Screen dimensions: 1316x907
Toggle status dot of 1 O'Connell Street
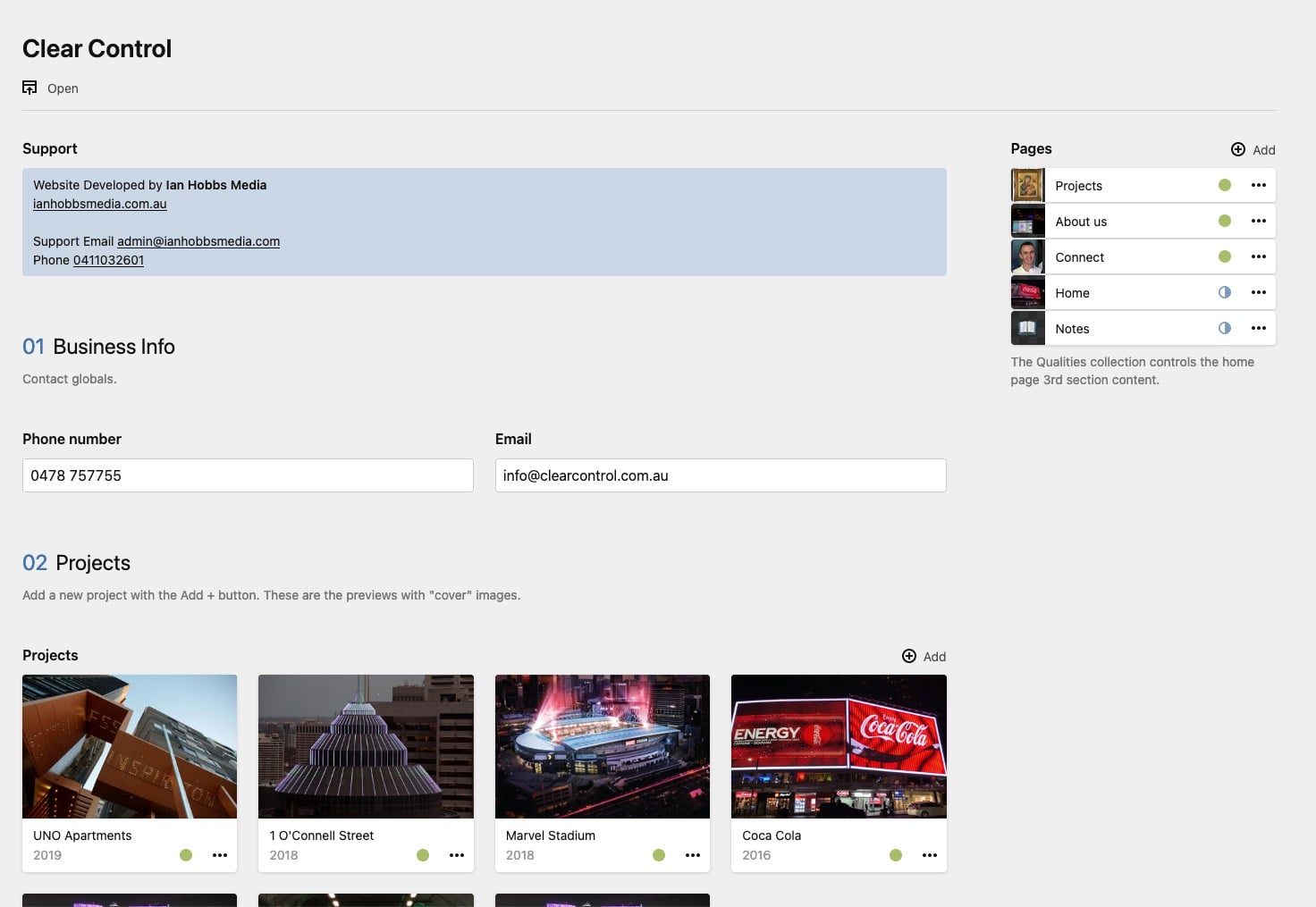click(x=423, y=855)
